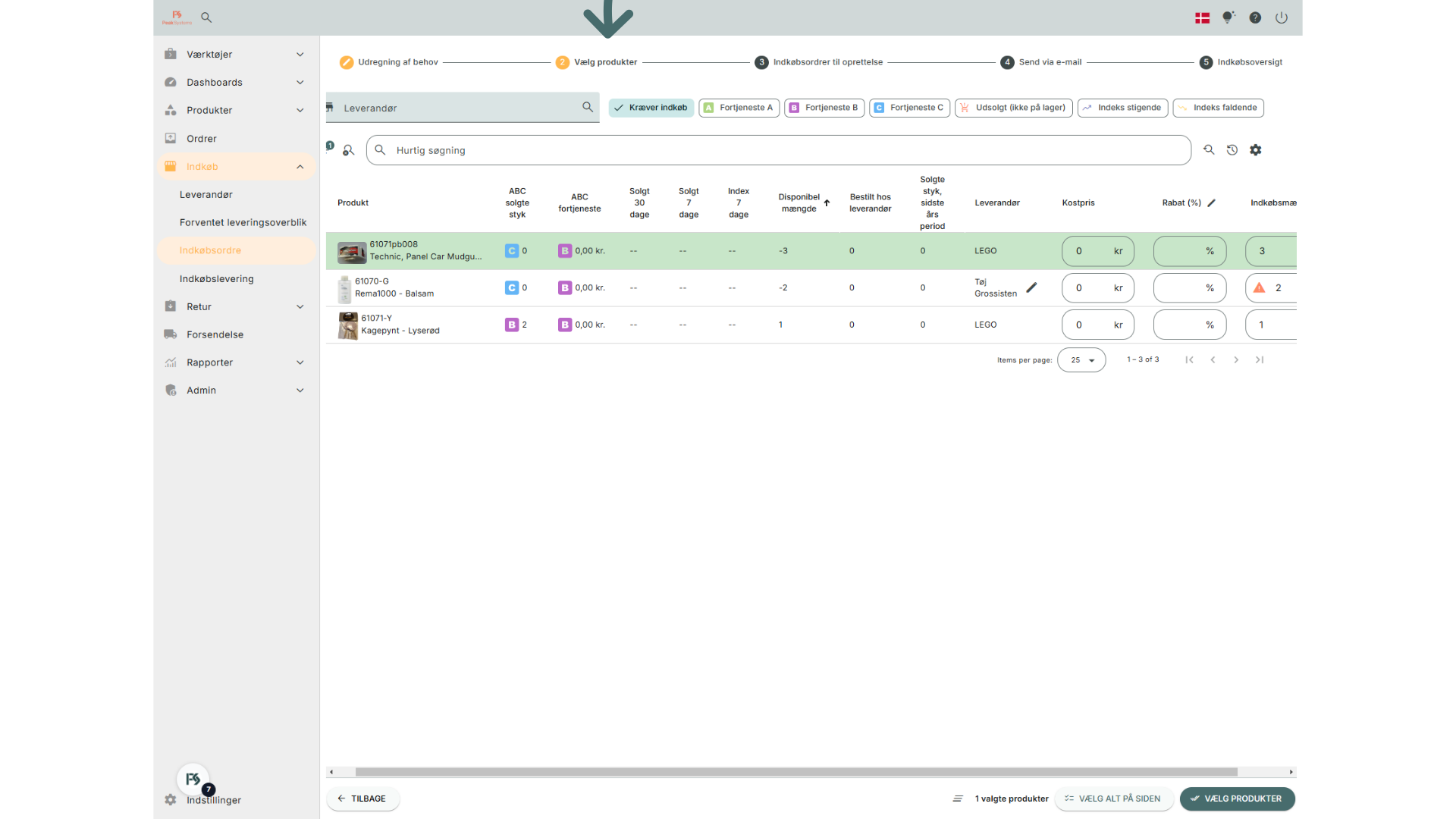
Task: Switch language via the Danish flag icon
Action: point(1202,17)
